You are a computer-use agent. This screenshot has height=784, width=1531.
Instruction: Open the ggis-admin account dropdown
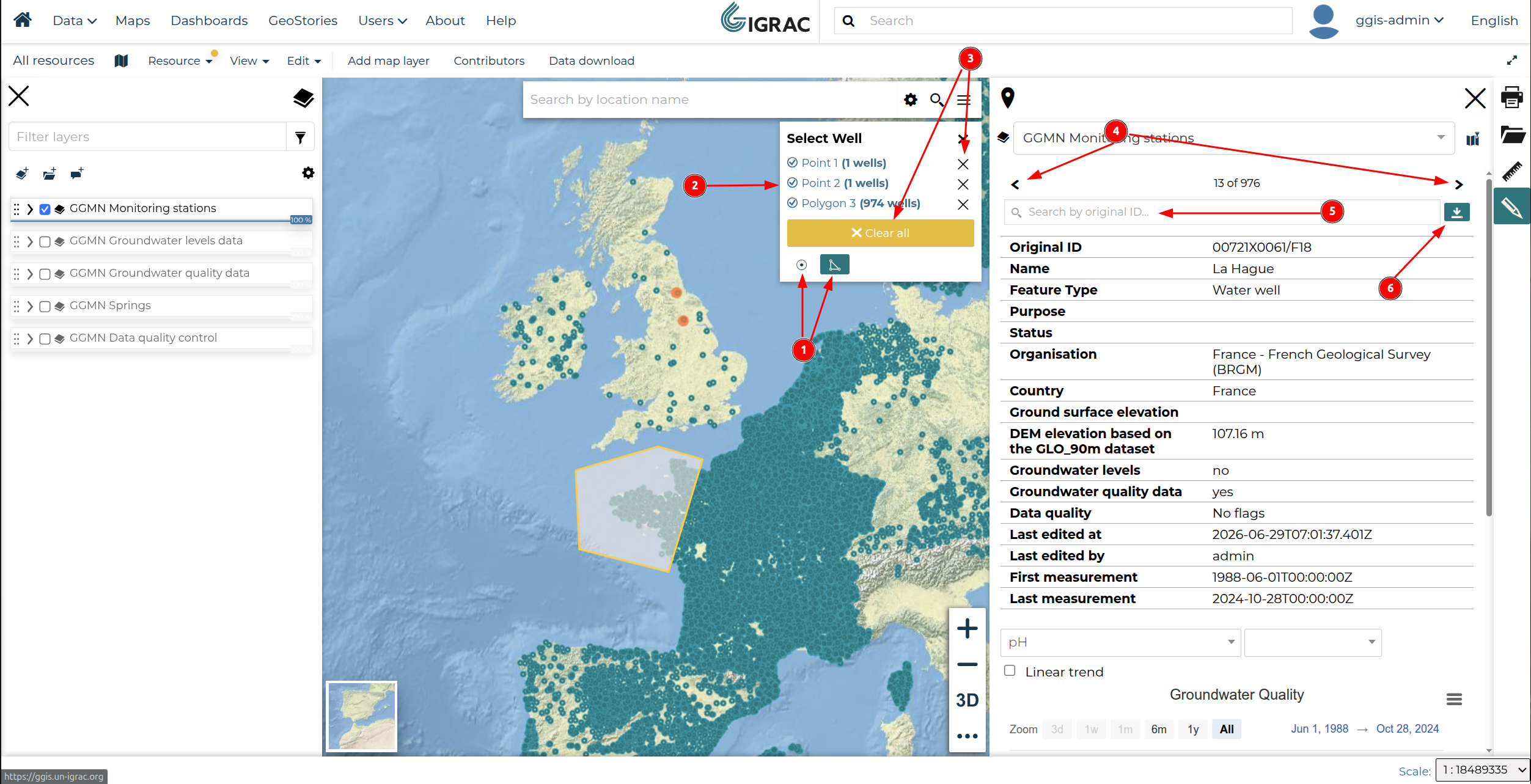[1400, 20]
